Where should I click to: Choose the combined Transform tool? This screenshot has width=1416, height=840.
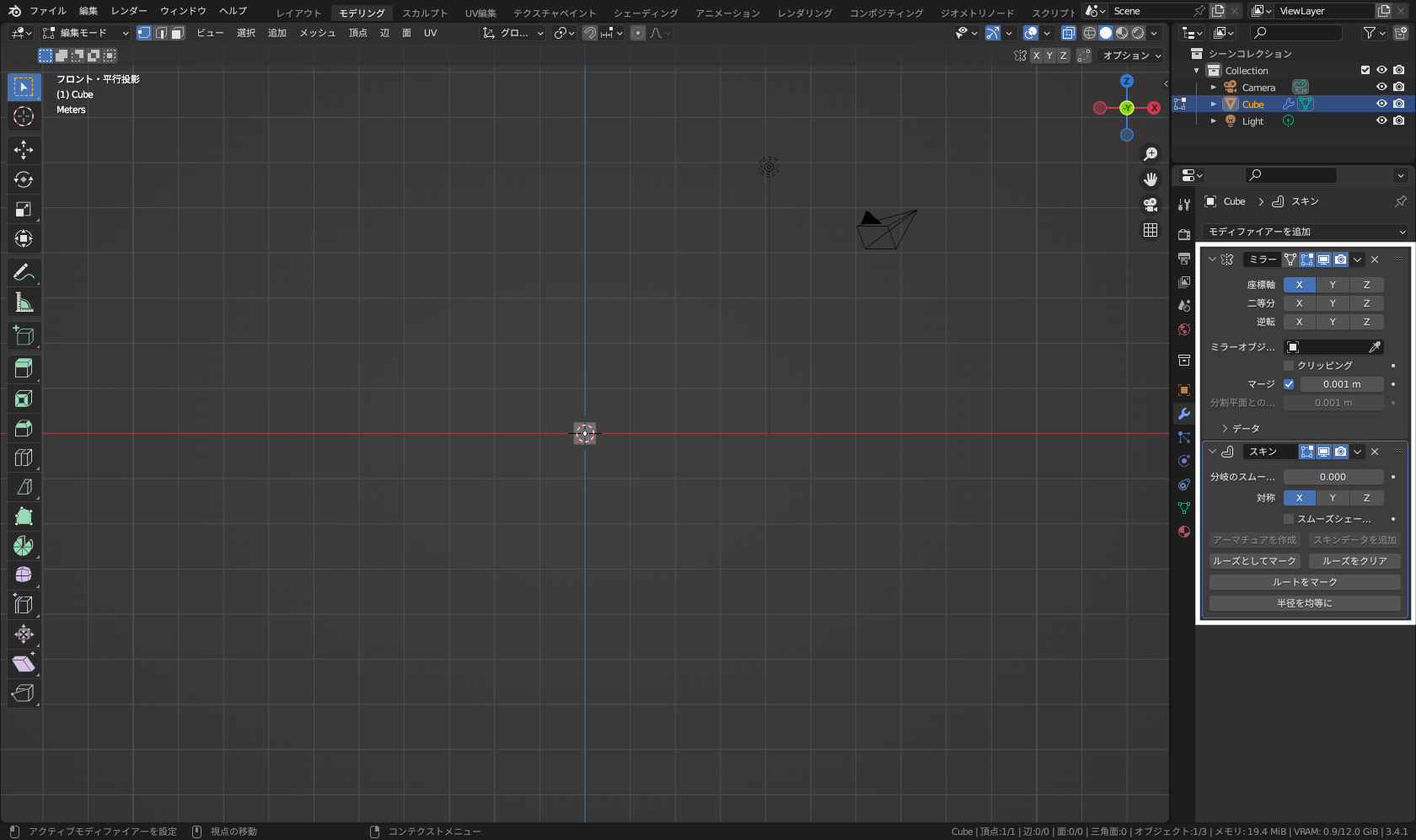(24, 238)
